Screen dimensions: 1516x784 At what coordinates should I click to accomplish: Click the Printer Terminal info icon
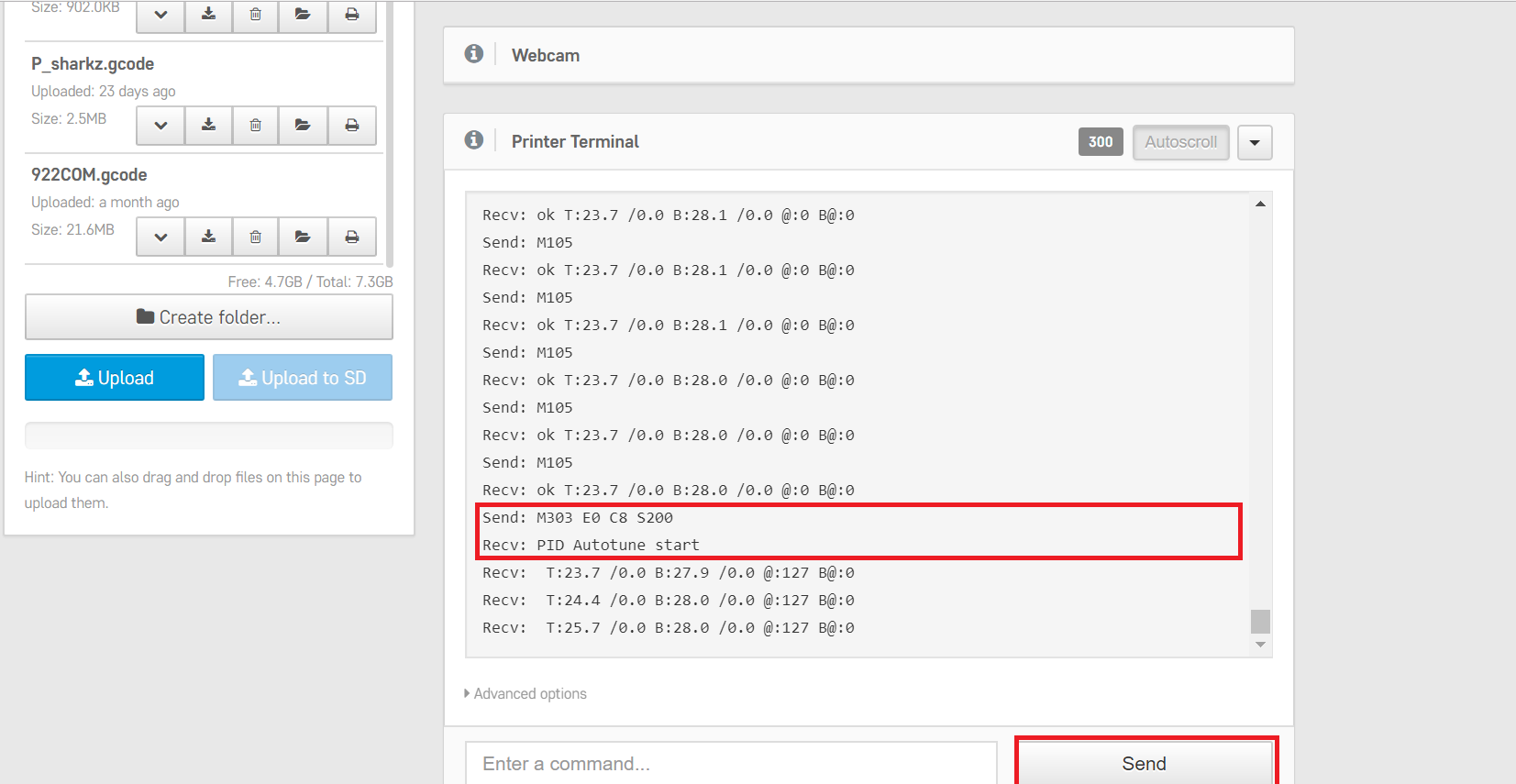(474, 140)
